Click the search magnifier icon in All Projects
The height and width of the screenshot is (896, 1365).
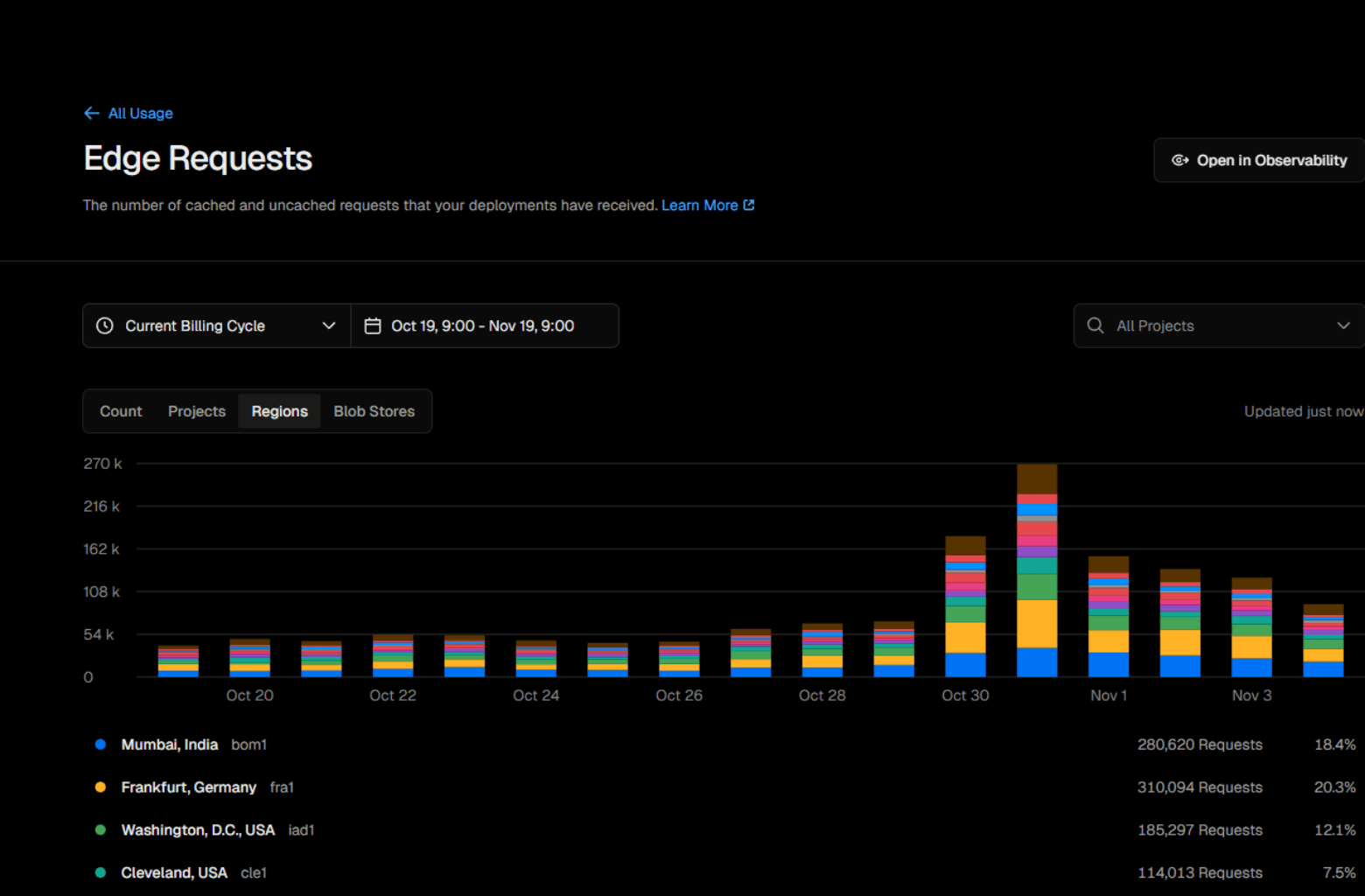[x=1095, y=325]
